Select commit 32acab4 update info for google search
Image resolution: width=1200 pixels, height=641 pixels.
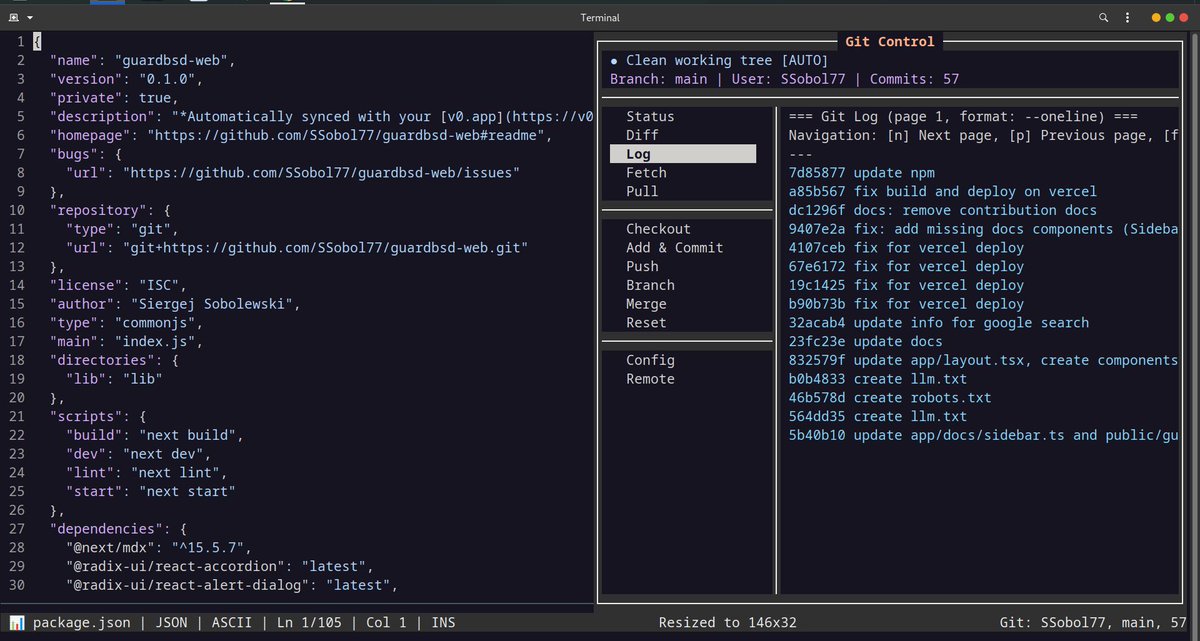tap(938, 323)
